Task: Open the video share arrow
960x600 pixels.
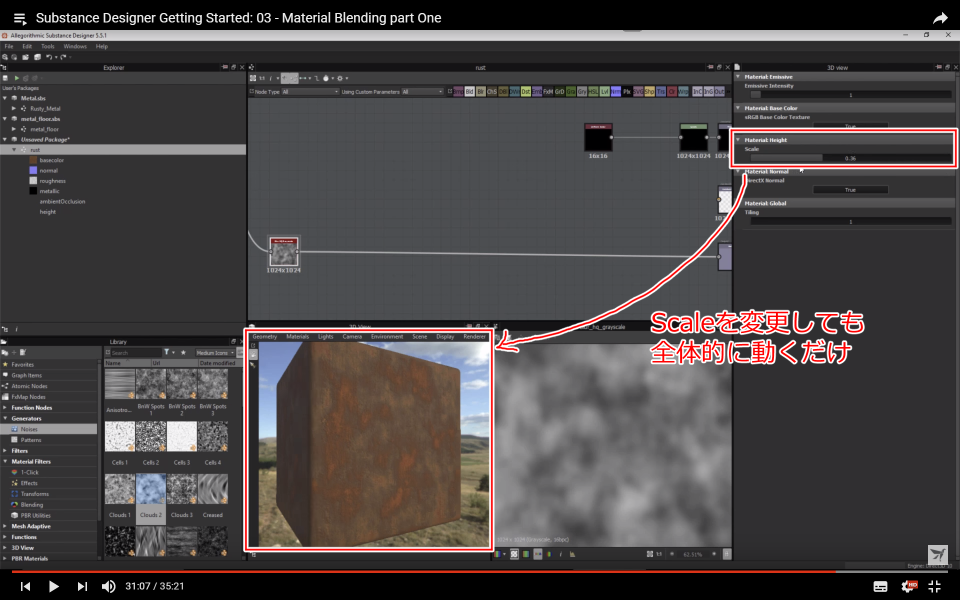Action: pyautogui.click(x=940, y=18)
